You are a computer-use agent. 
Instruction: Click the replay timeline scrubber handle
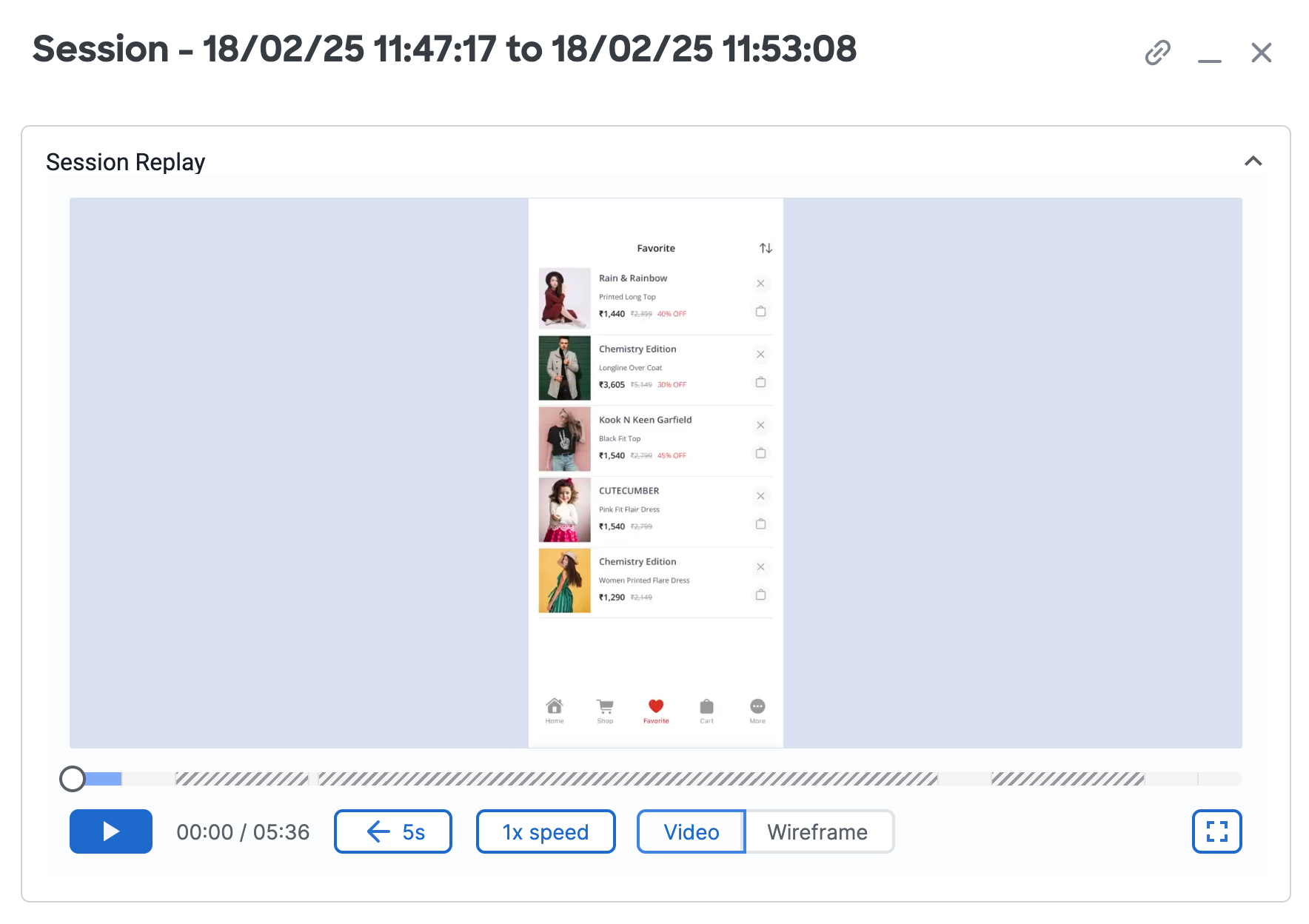pyautogui.click(x=73, y=779)
